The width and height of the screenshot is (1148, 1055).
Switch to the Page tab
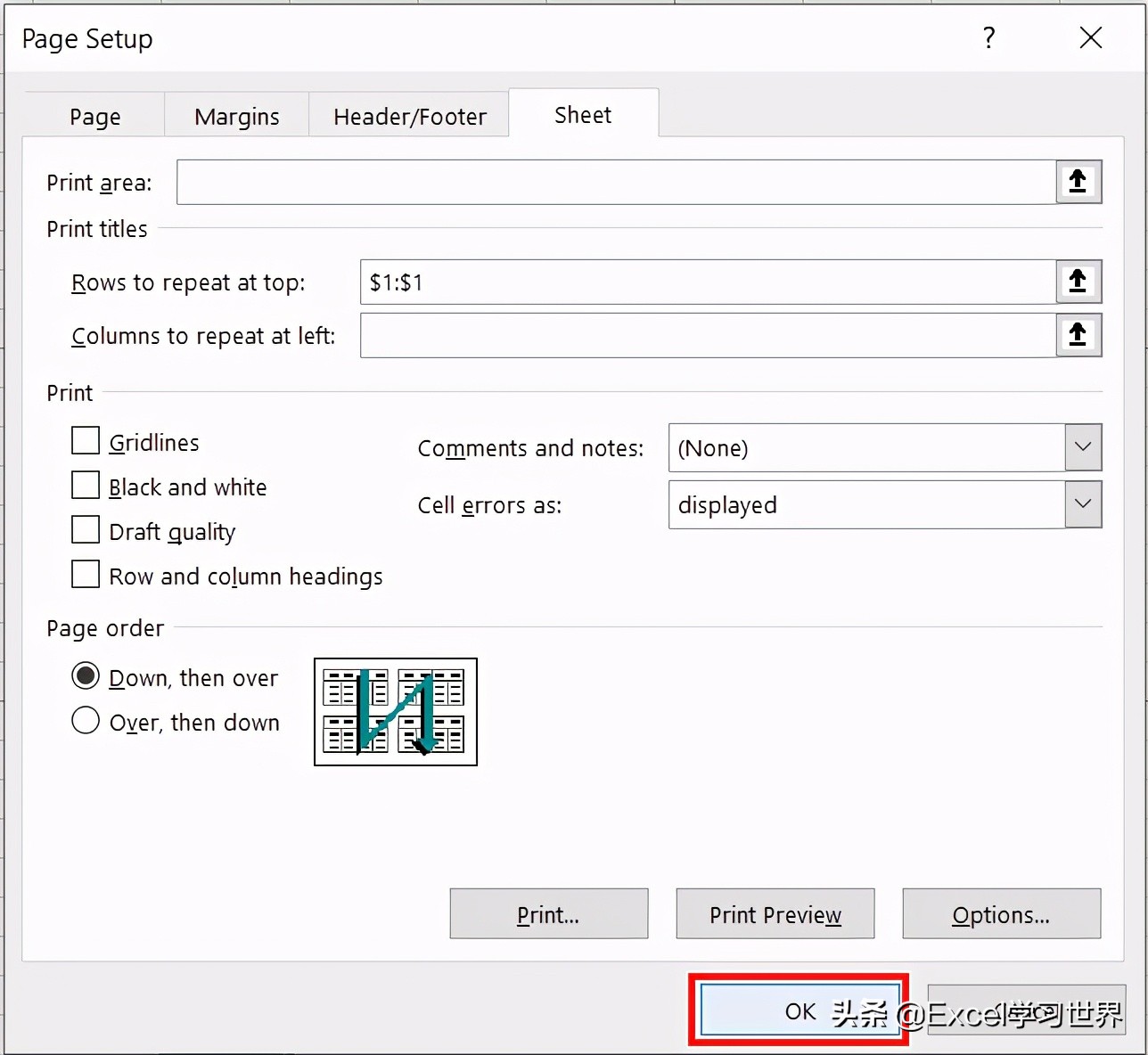94,116
